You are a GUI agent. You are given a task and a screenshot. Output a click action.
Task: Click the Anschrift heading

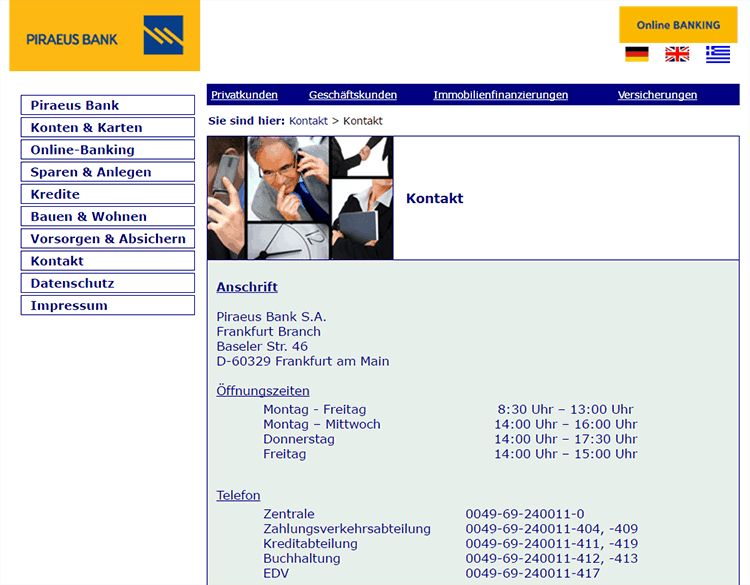[x=247, y=287]
